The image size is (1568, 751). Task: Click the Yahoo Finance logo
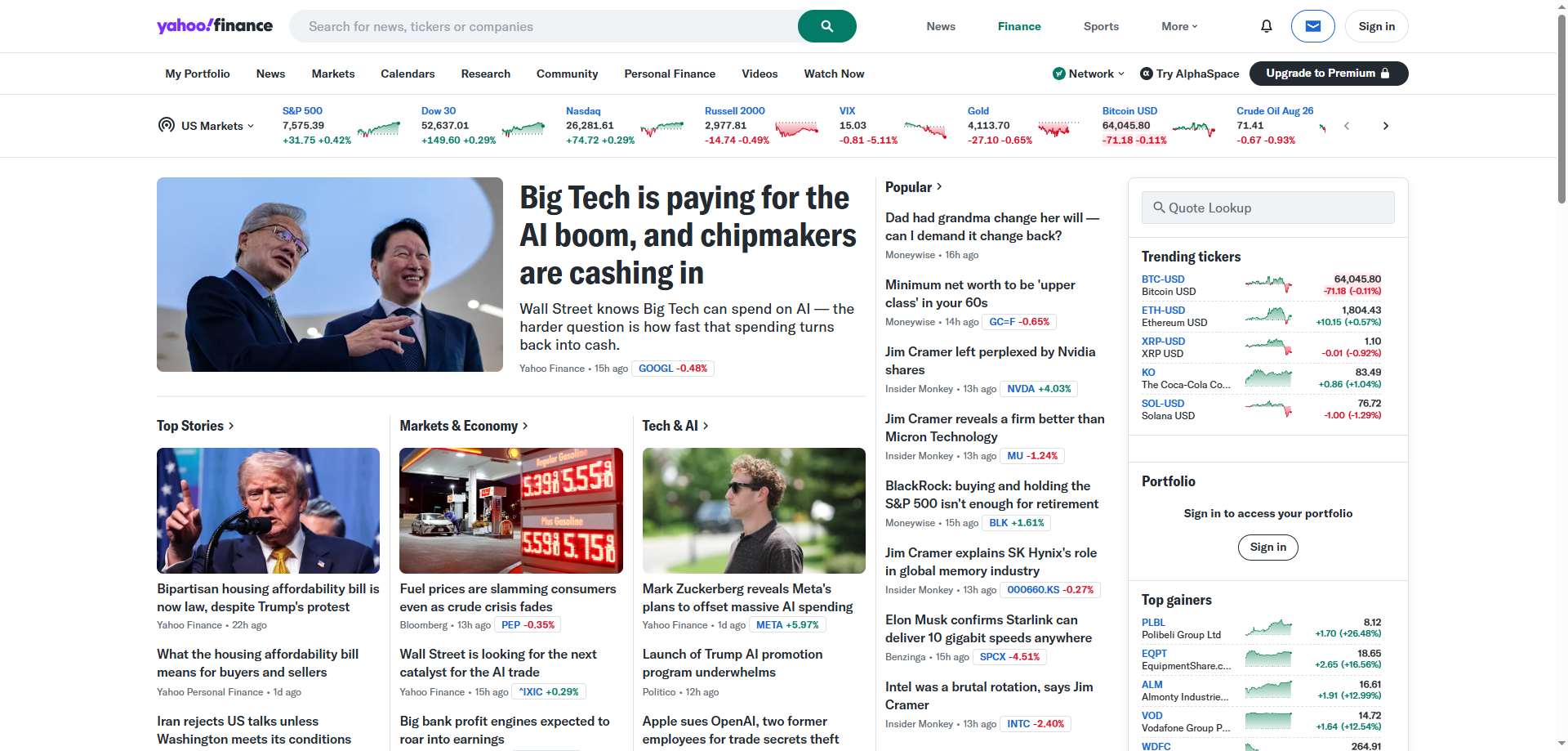pos(215,25)
